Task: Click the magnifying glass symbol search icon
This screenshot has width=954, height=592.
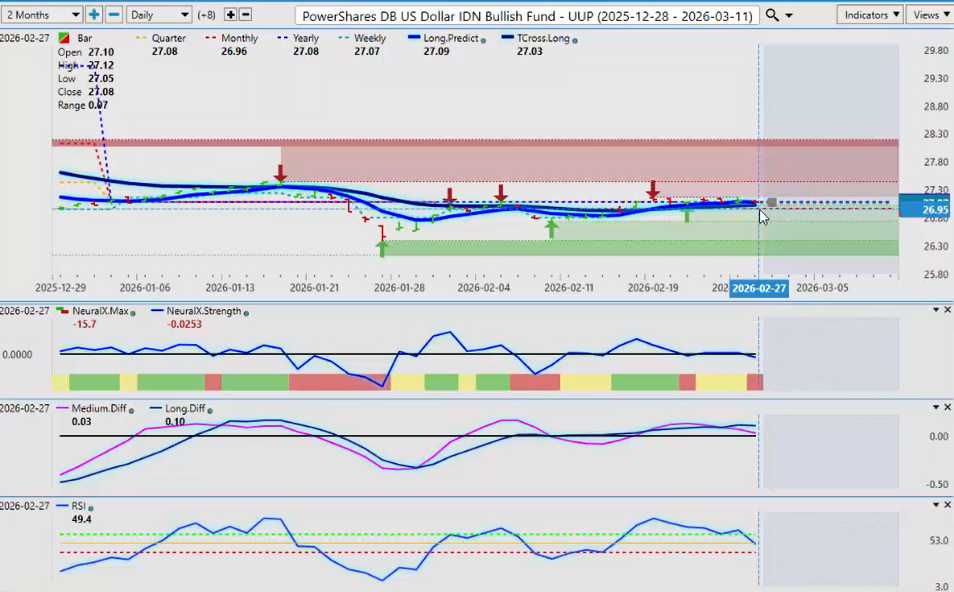Action: coord(772,15)
